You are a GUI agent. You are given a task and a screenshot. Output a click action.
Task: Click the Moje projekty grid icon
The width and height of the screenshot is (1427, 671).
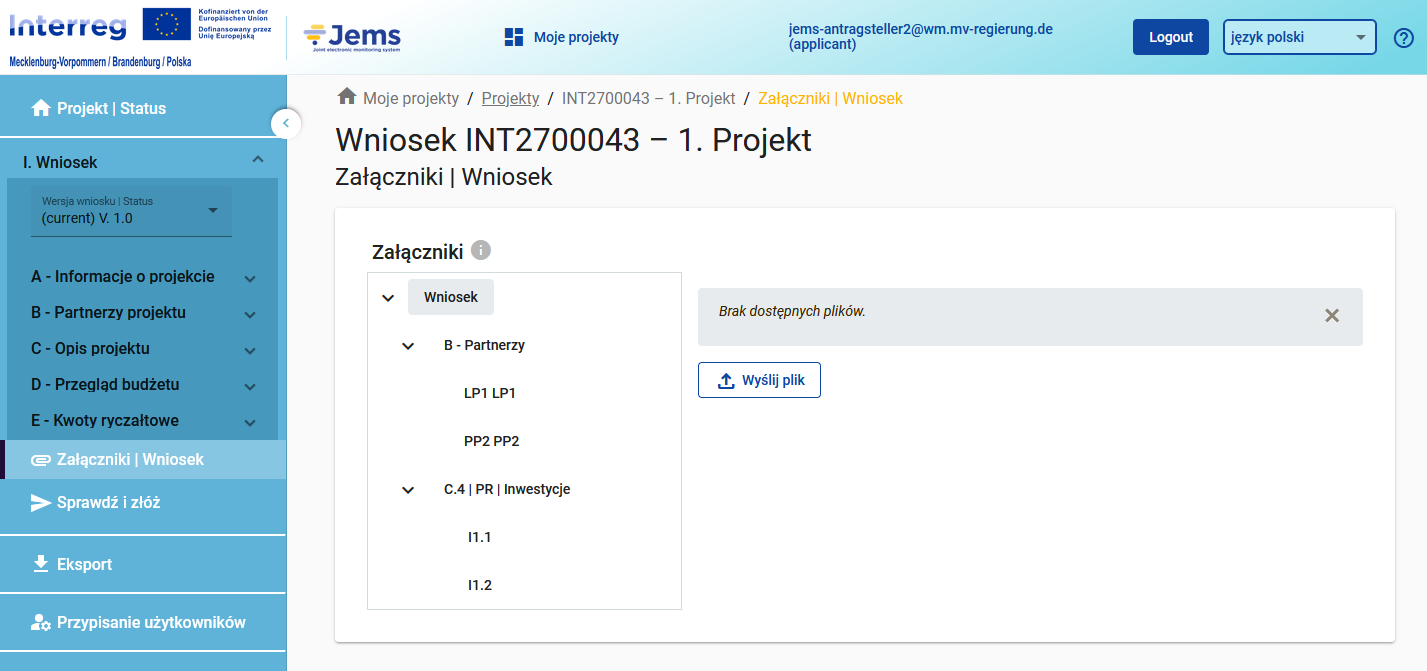514,37
